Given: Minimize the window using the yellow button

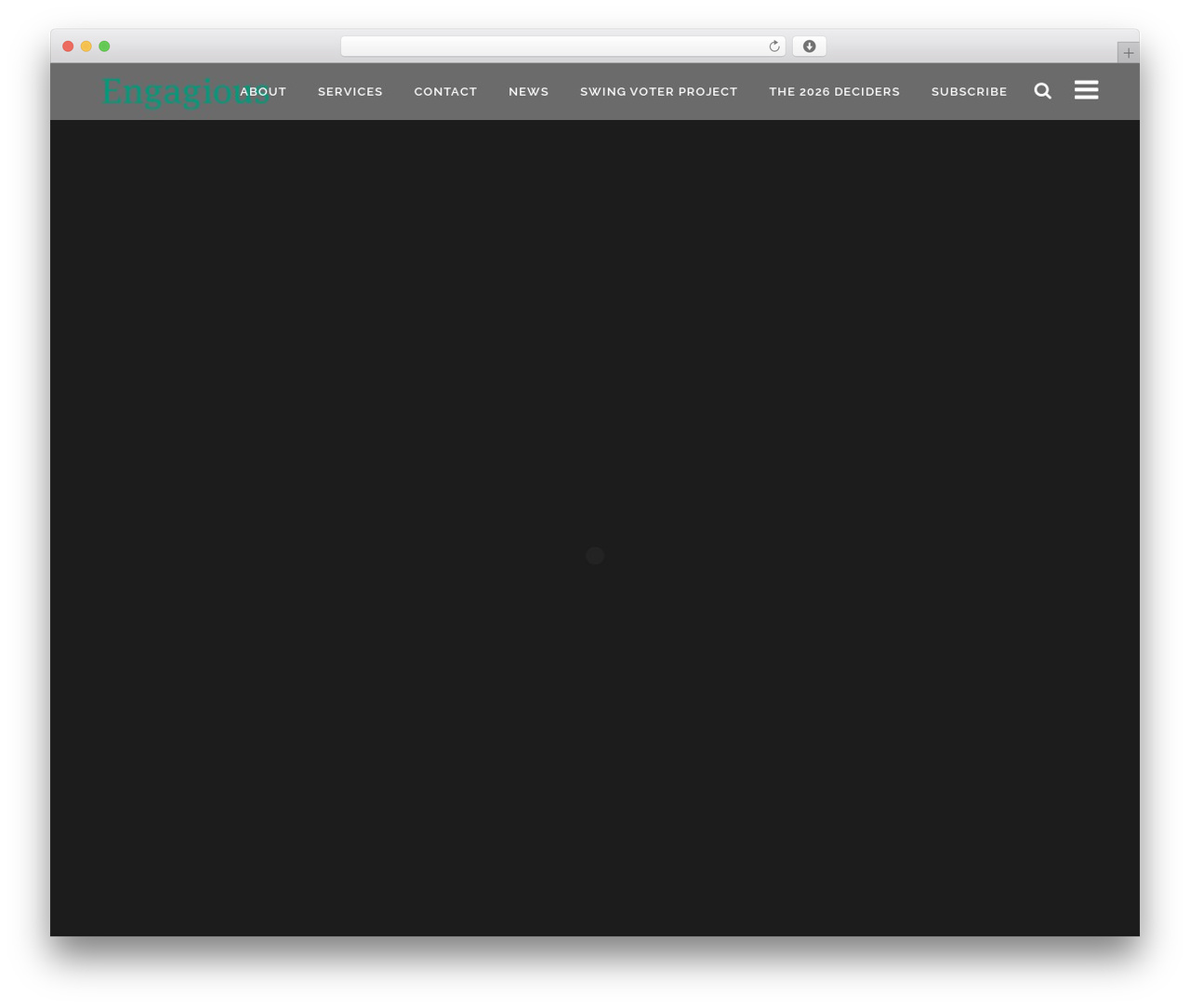Looking at the screenshot, I should tap(86, 46).
